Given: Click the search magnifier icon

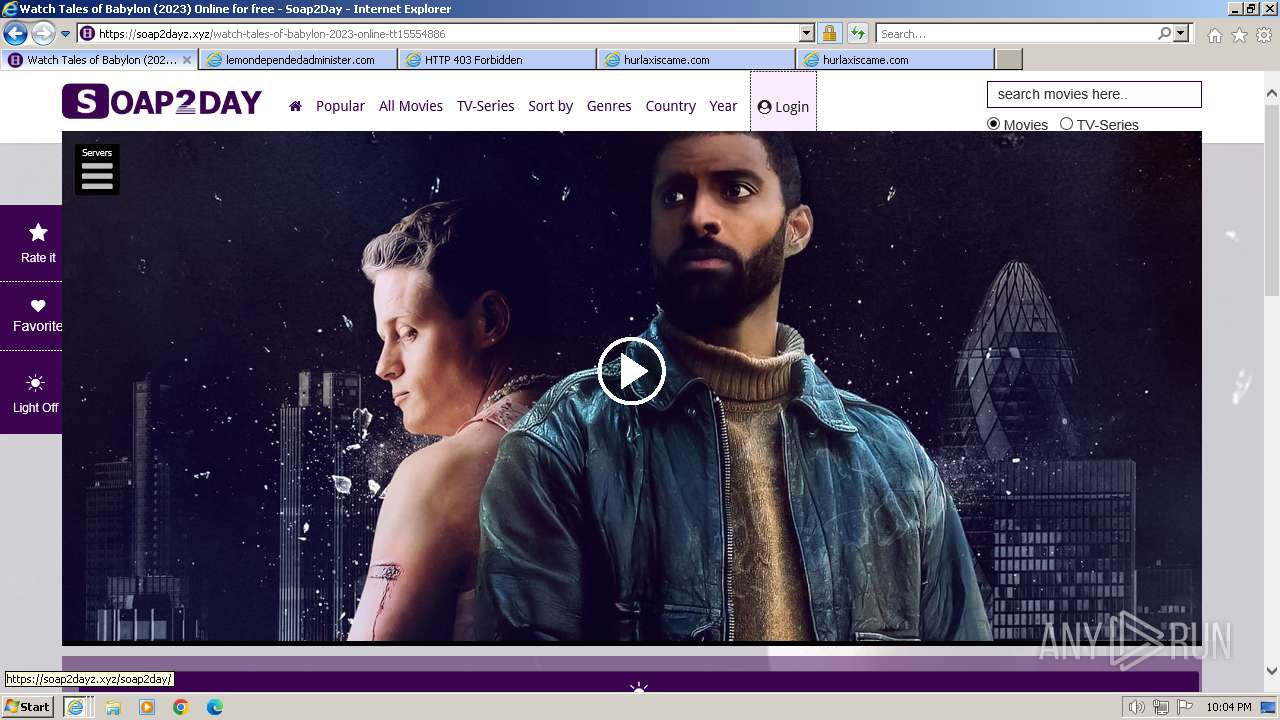Looking at the screenshot, I should [1164, 33].
